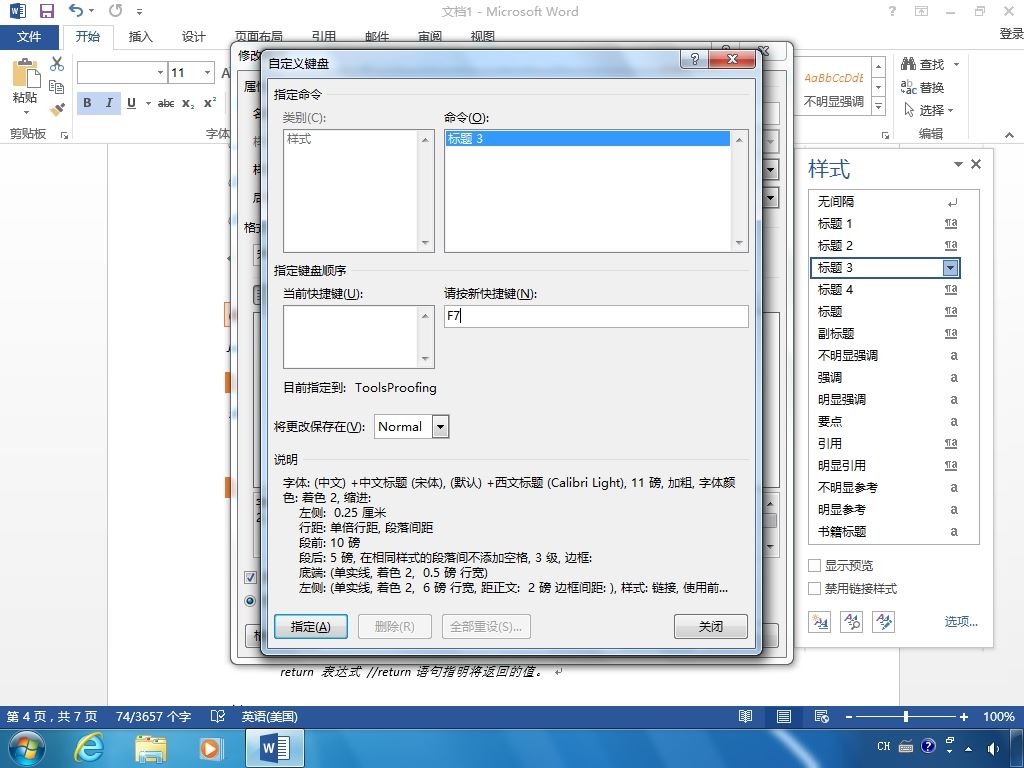Select the Format Painter brush icon
Image resolution: width=1024 pixels, height=768 pixels.
[x=57, y=109]
